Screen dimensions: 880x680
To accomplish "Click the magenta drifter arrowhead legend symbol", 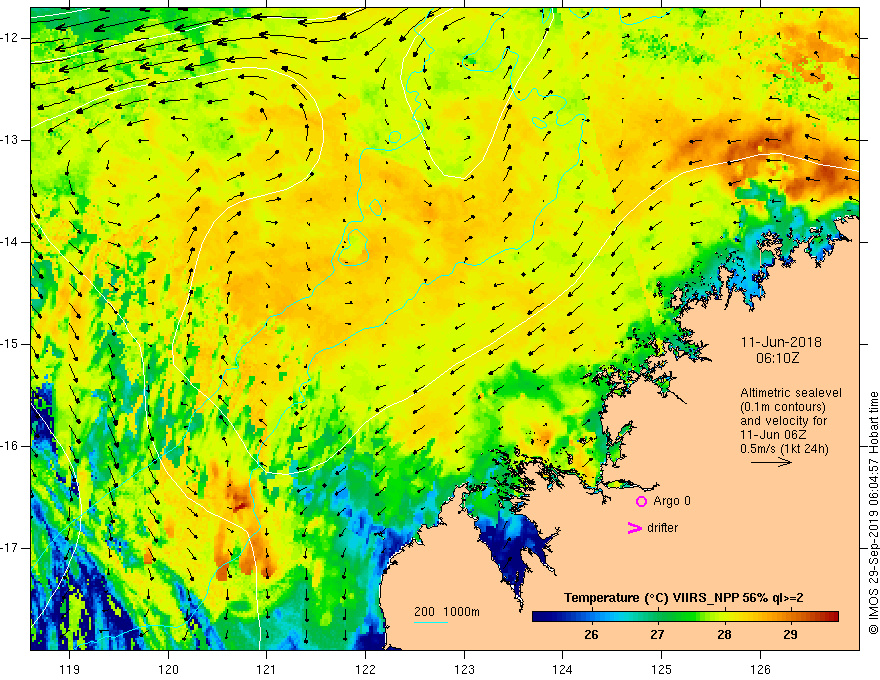I will pos(634,528).
